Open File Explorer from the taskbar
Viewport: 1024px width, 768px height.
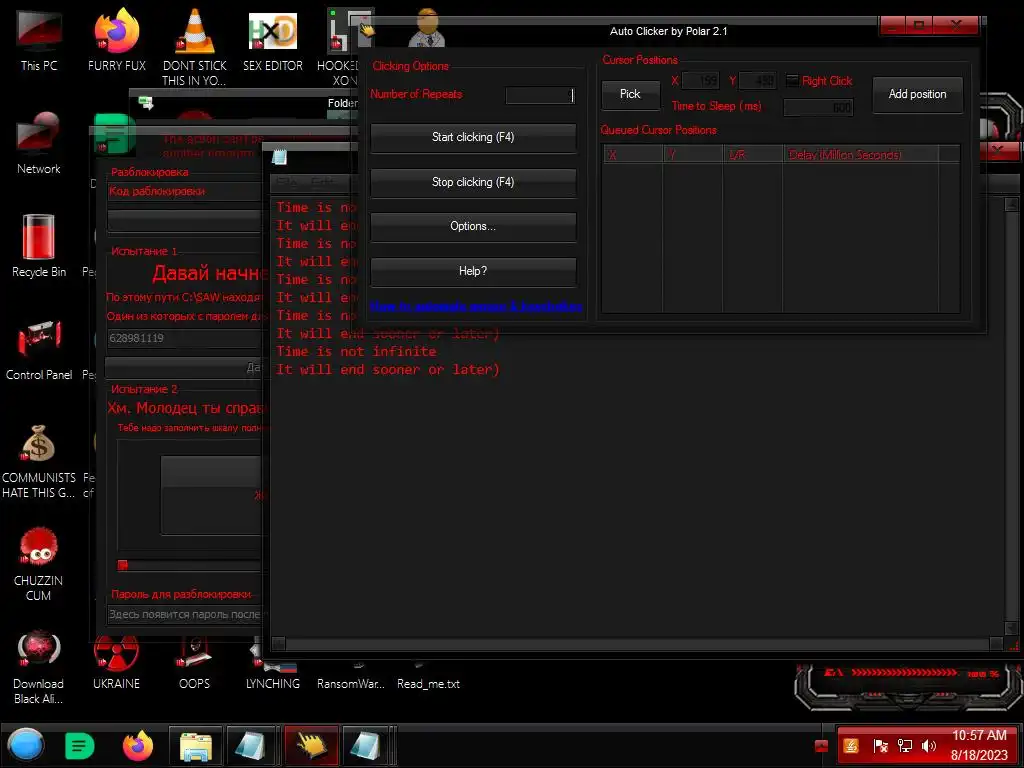coord(196,746)
